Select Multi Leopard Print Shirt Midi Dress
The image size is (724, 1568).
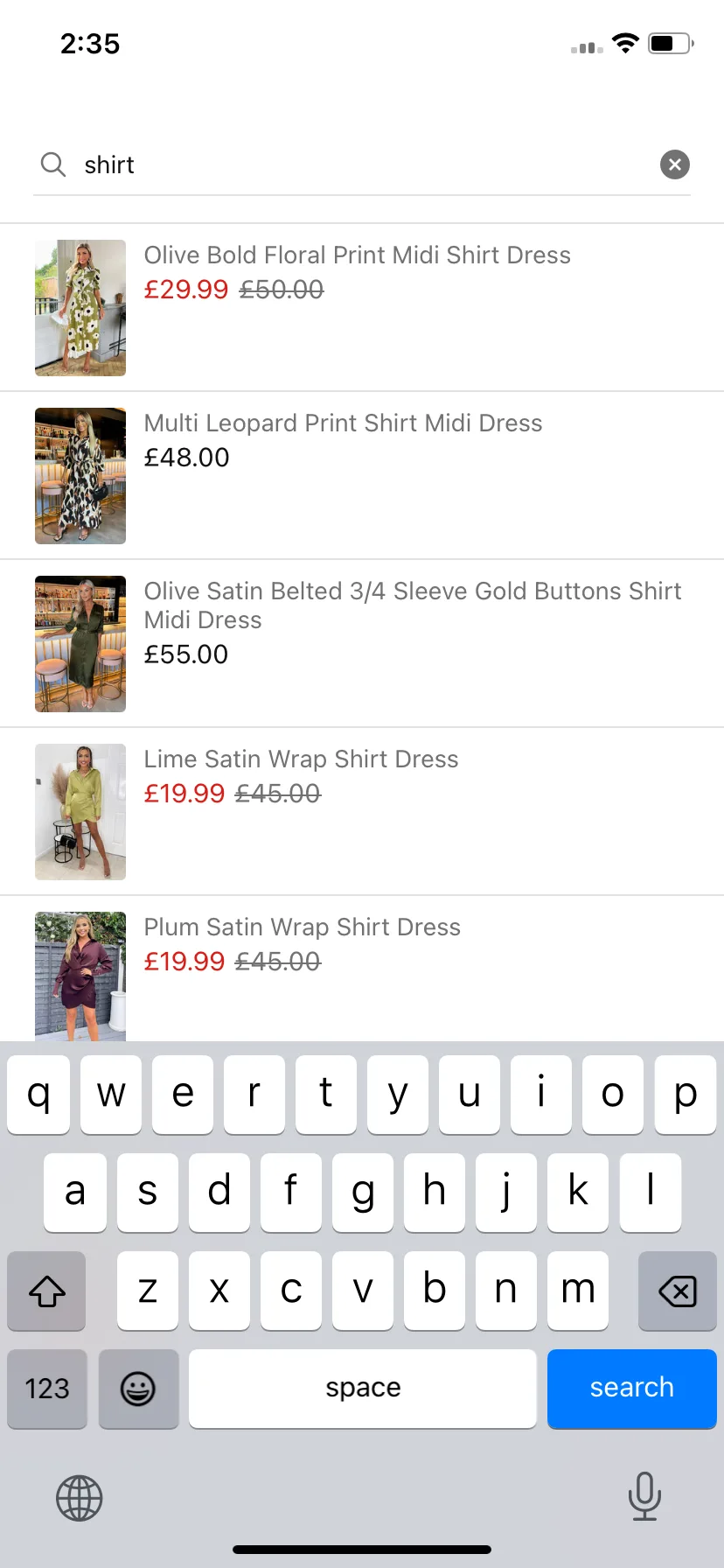pyautogui.click(x=343, y=423)
